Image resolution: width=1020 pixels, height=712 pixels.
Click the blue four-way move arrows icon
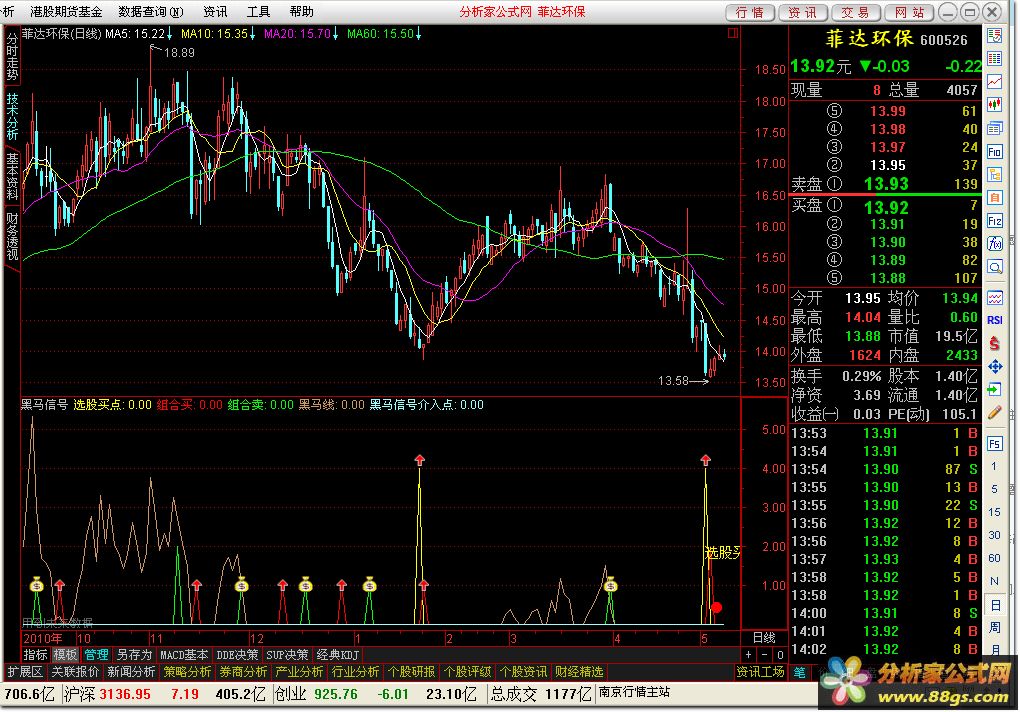click(995, 367)
